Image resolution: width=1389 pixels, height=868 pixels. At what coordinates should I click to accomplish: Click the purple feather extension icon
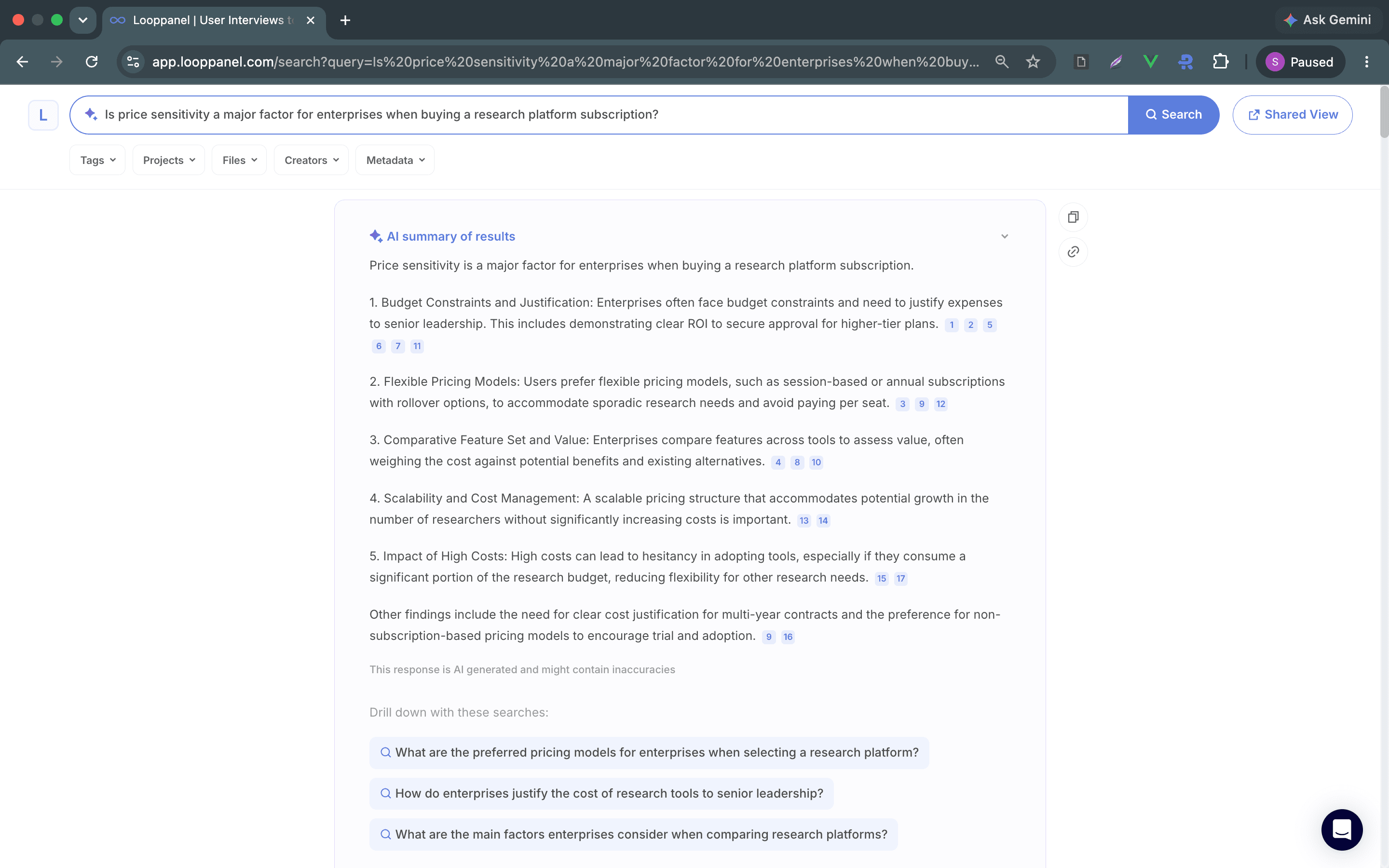1116,61
